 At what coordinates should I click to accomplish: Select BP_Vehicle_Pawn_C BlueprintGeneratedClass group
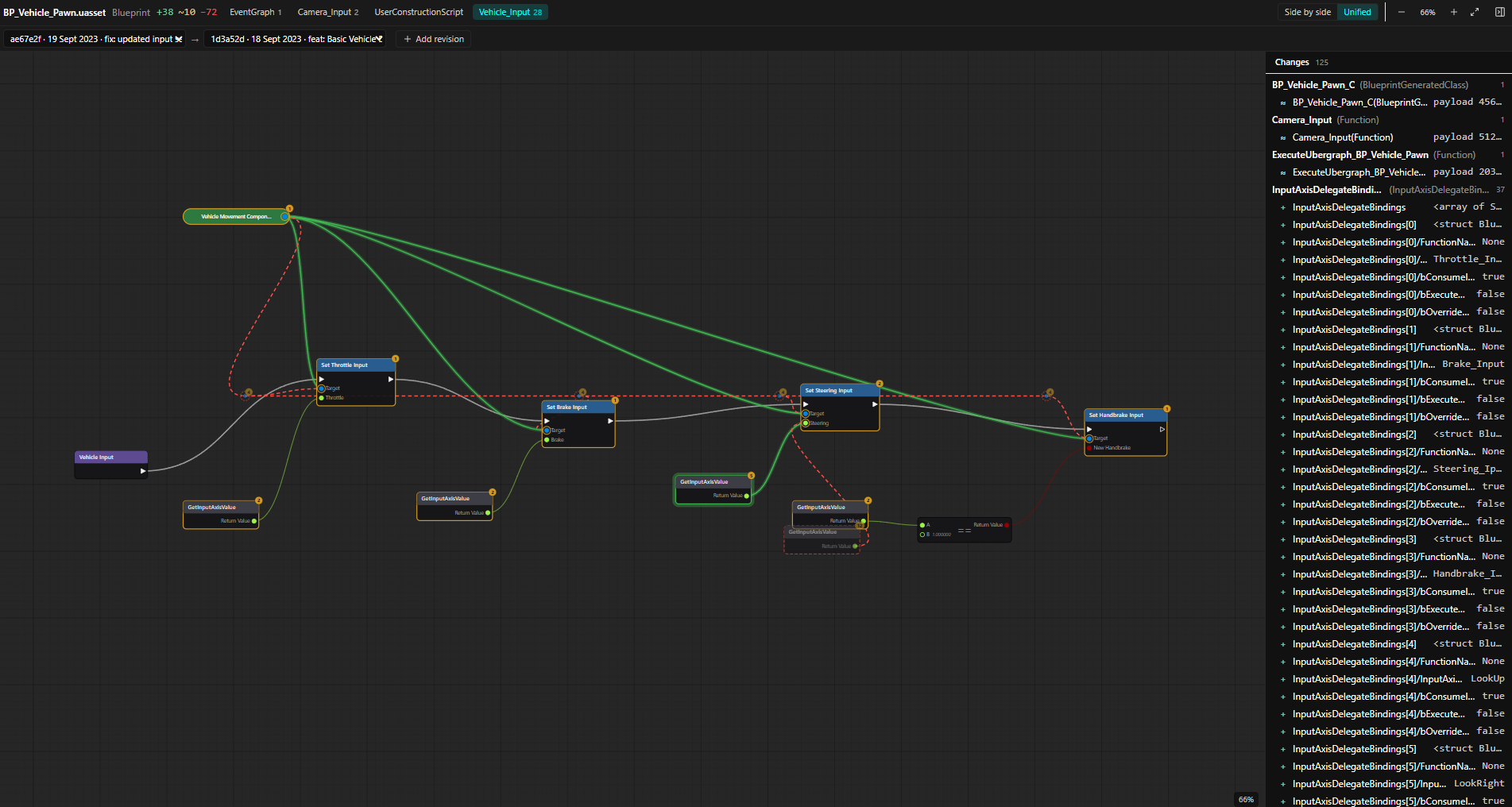(x=1388, y=85)
